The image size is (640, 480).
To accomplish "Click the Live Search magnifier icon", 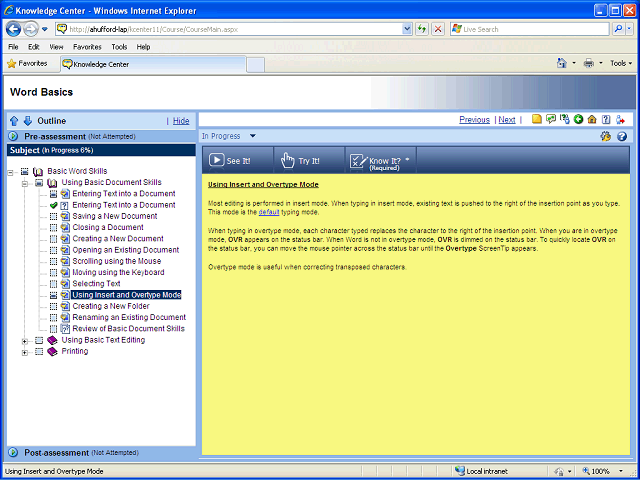I will tap(618, 29).
